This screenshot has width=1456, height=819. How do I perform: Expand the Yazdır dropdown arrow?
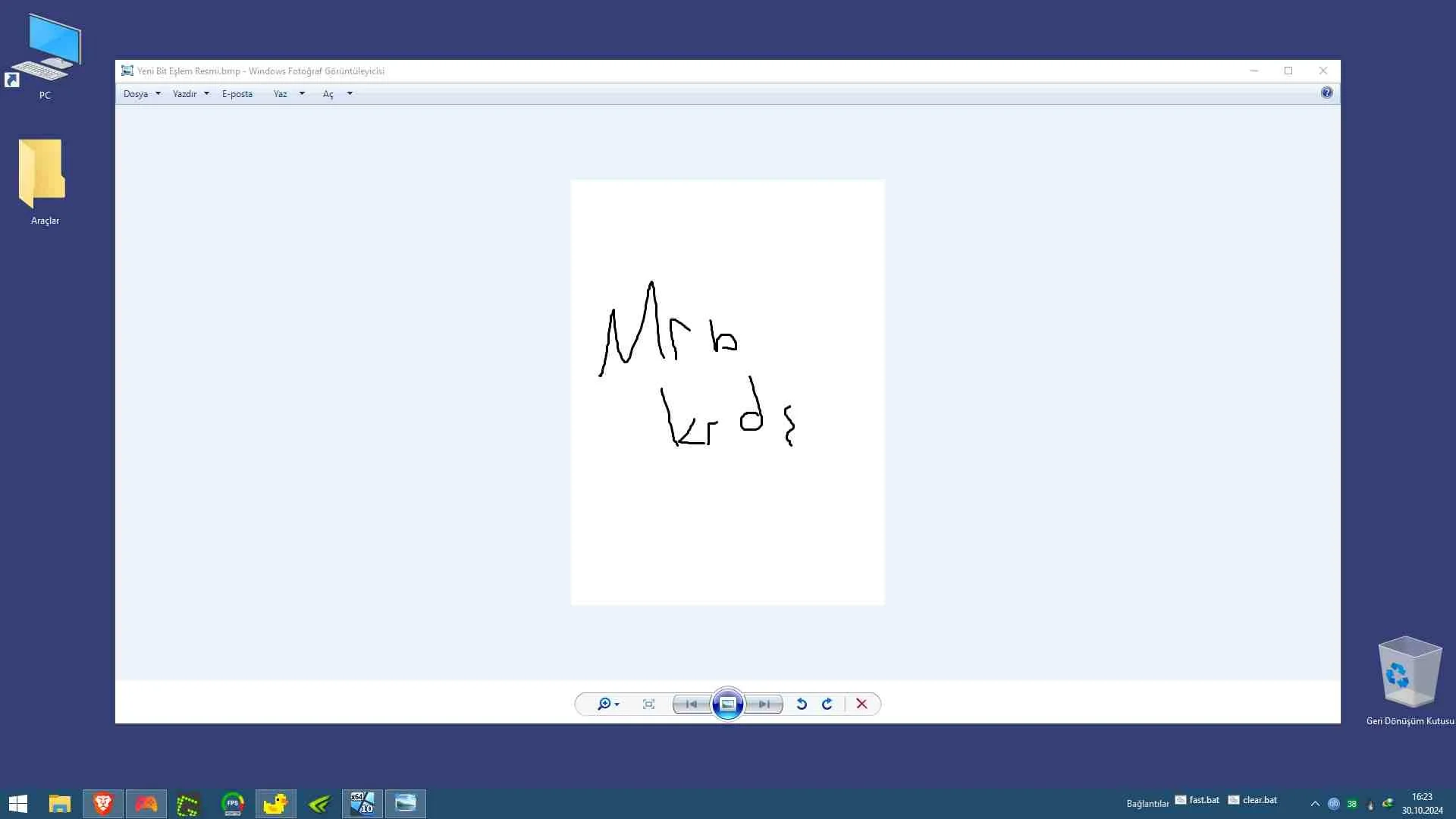tap(206, 94)
